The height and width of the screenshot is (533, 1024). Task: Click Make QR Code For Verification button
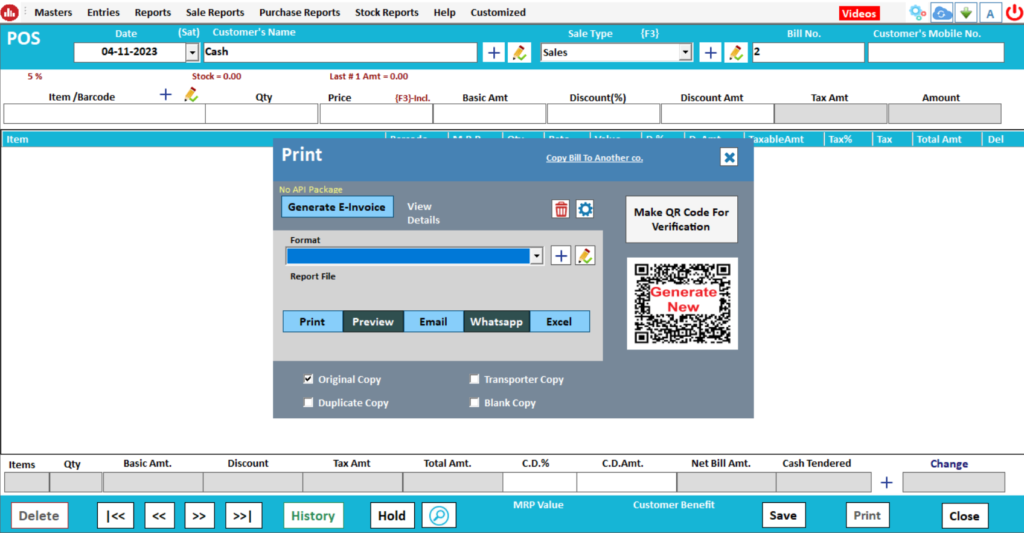[x=681, y=219]
